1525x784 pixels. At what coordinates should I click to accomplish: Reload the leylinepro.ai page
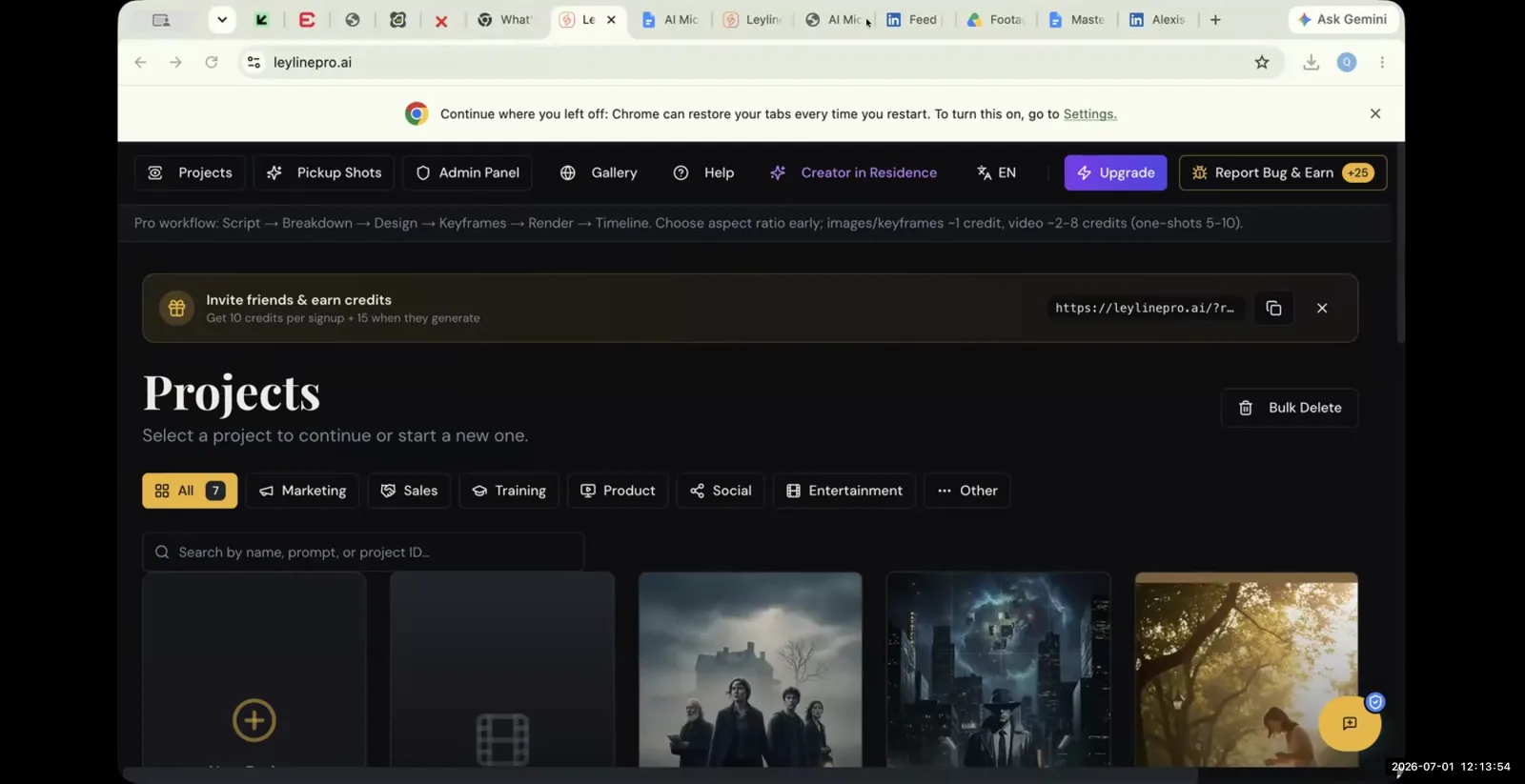tap(212, 62)
